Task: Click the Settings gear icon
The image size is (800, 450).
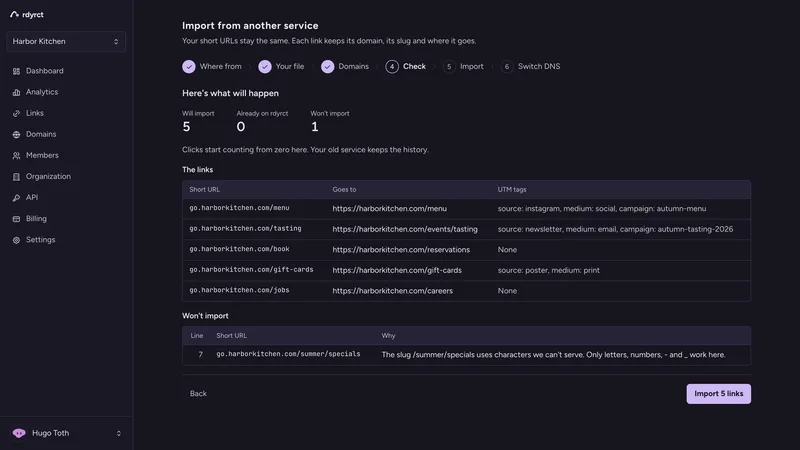Action: point(16,240)
